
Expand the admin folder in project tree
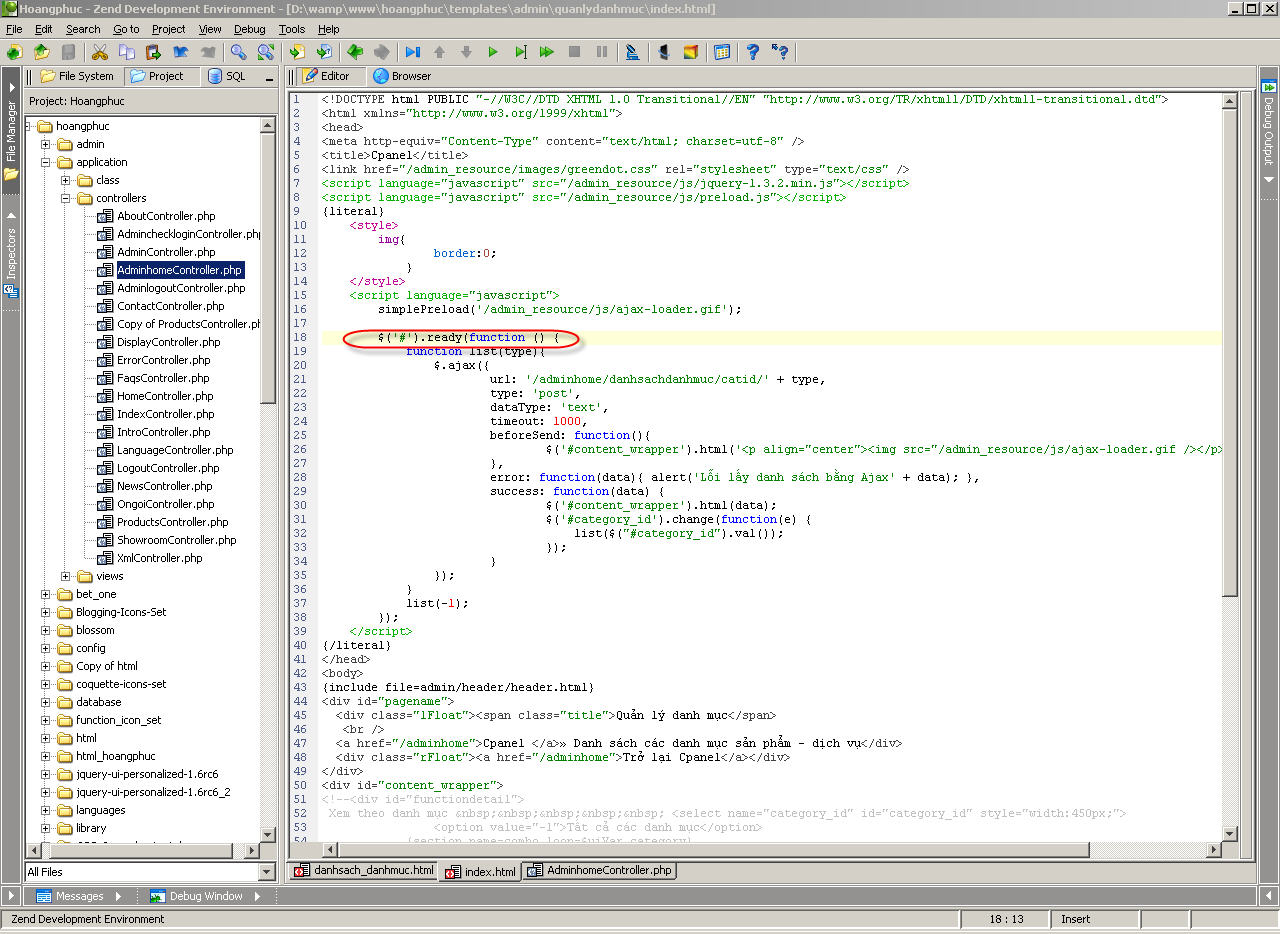[46, 144]
